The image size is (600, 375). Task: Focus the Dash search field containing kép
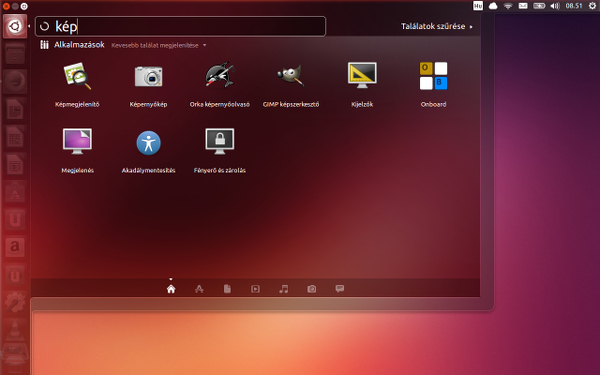tap(180, 26)
